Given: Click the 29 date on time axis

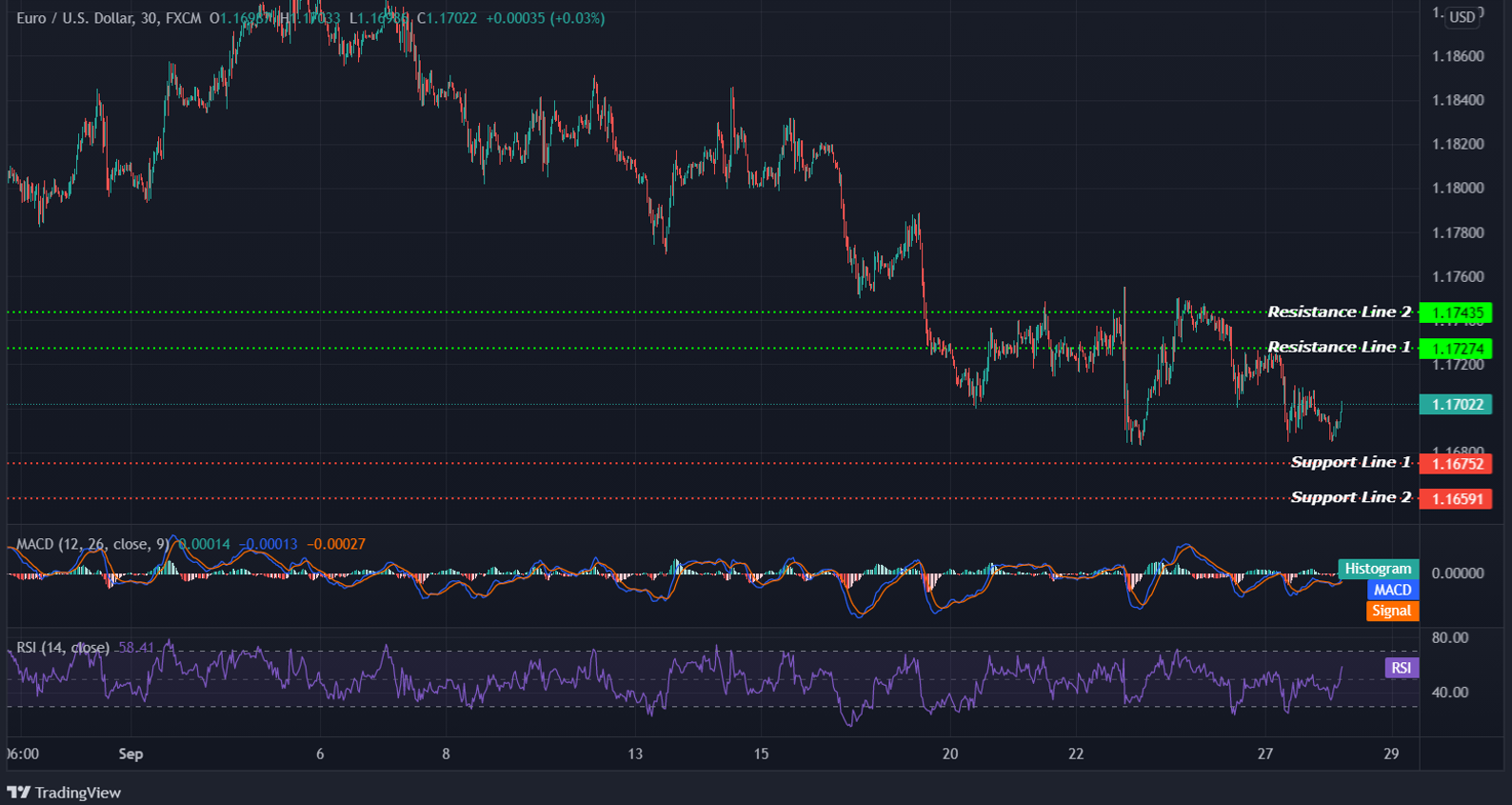Looking at the screenshot, I should point(1391,754).
